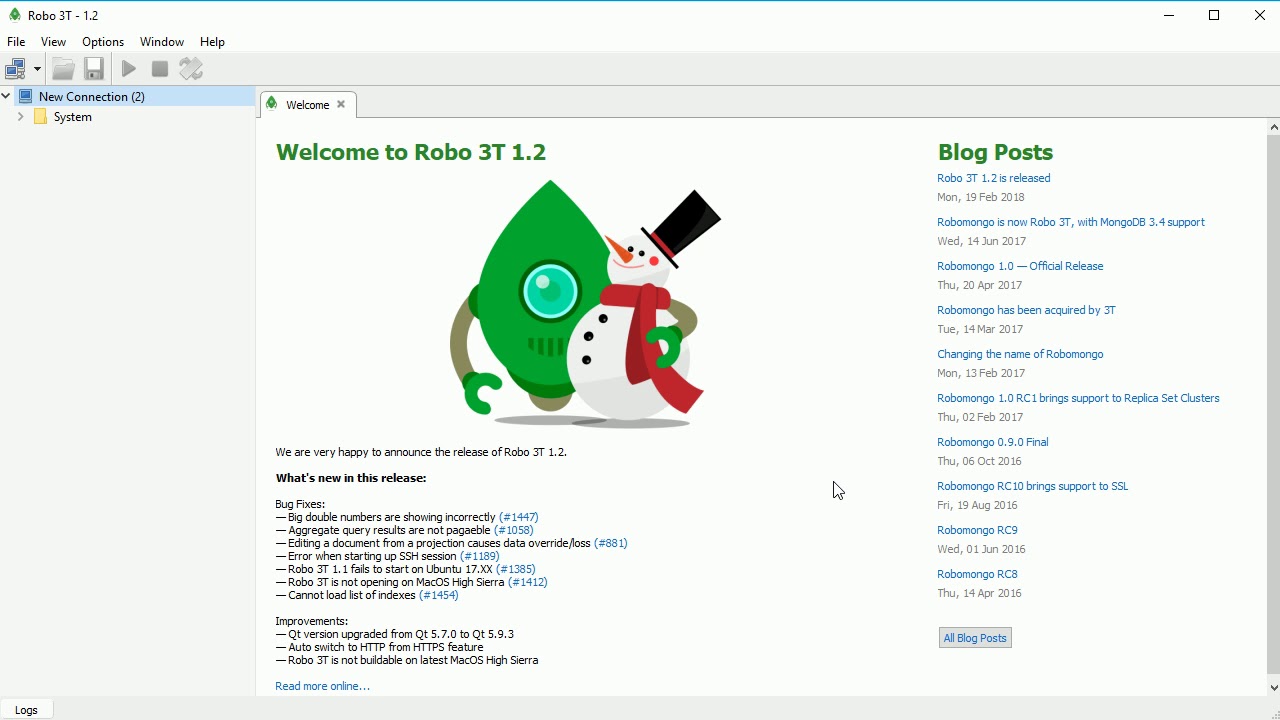Click the System folder icon in tree
The image size is (1280, 720).
pyautogui.click(x=41, y=117)
